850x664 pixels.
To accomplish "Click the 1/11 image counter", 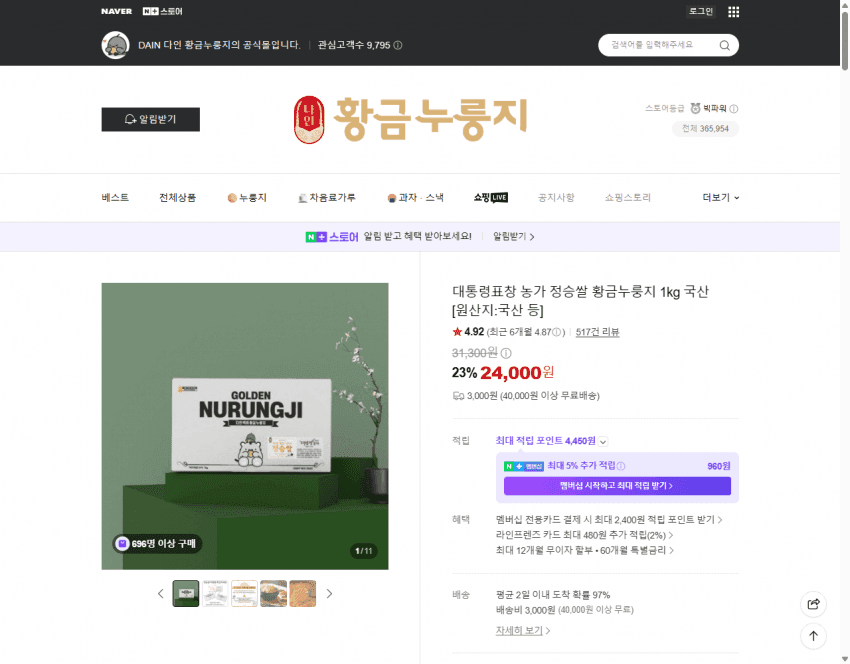I will click(x=364, y=551).
